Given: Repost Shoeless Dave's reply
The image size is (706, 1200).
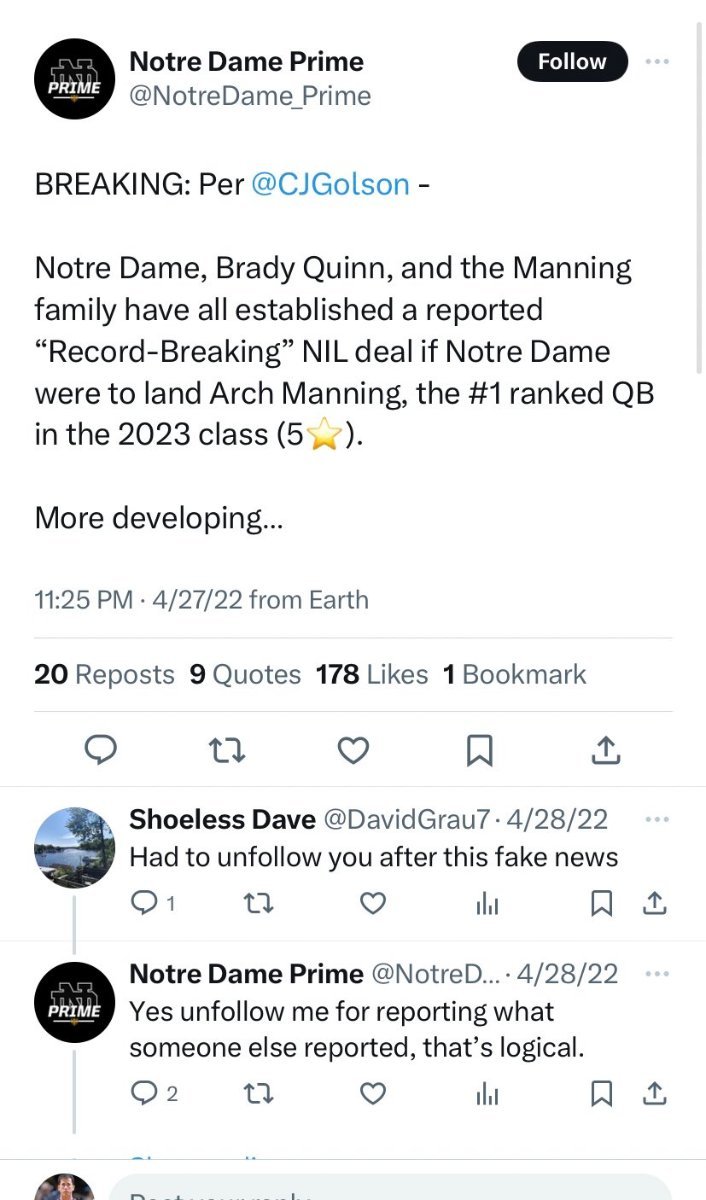Looking at the screenshot, I should coord(257,904).
